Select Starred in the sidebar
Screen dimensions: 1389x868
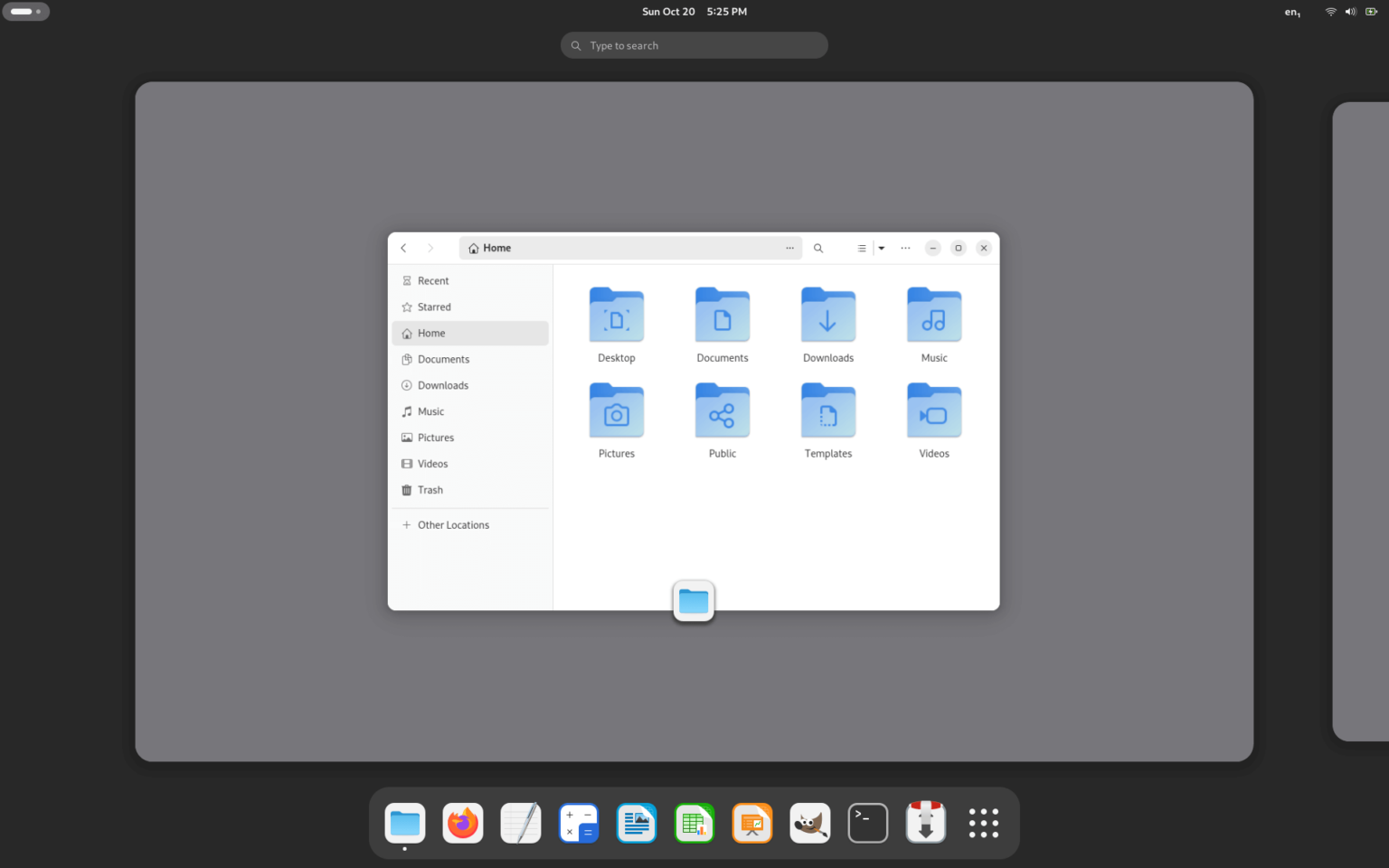click(434, 307)
